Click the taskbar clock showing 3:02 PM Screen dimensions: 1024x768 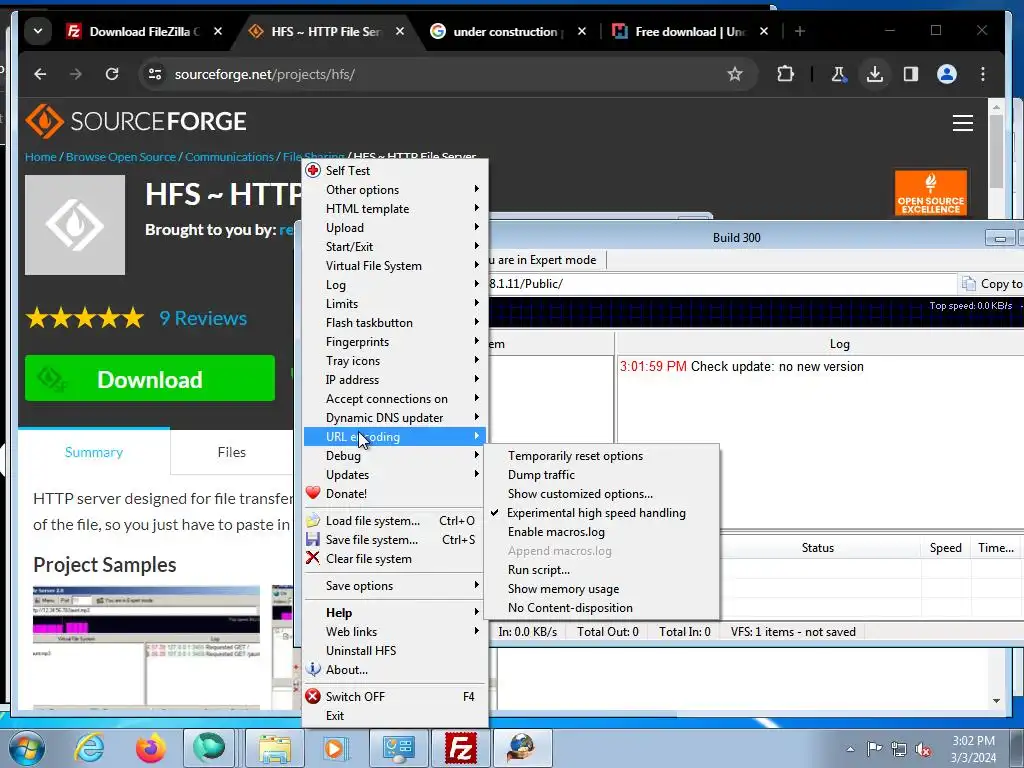pyautogui.click(x=973, y=749)
